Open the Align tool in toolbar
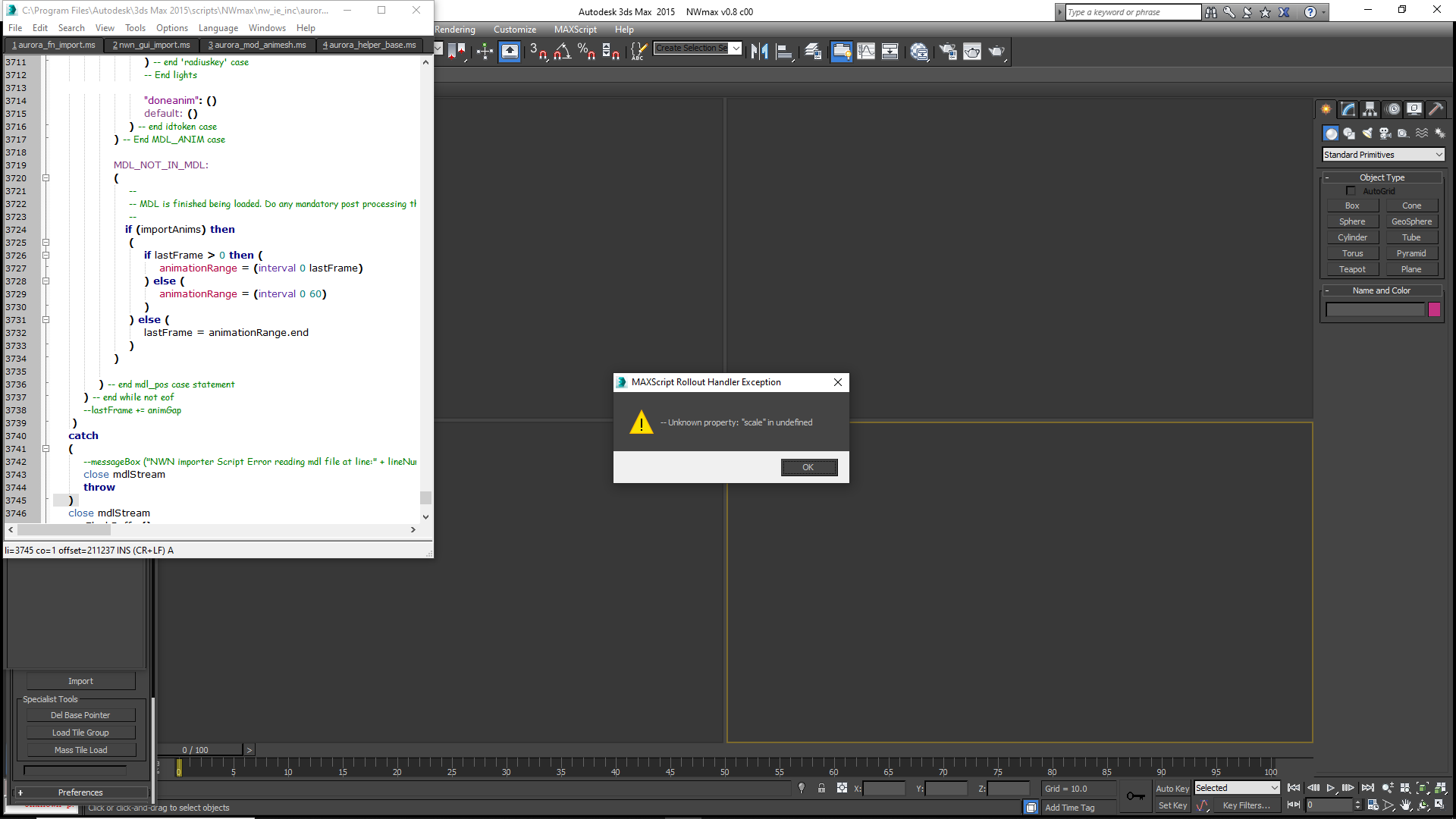Screen dimensions: 1456x819 coord(785,52)
